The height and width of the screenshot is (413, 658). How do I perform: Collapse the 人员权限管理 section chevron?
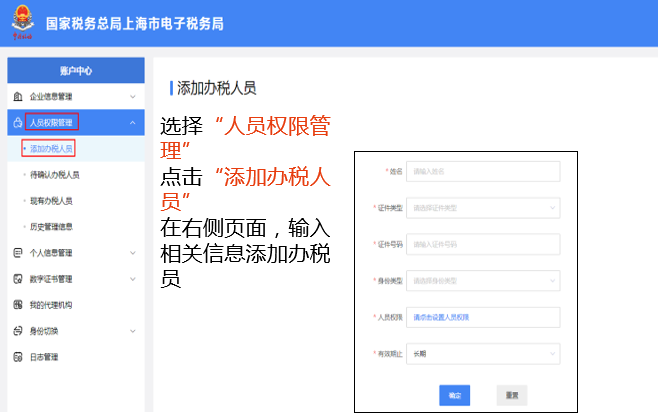pos(132,123)
